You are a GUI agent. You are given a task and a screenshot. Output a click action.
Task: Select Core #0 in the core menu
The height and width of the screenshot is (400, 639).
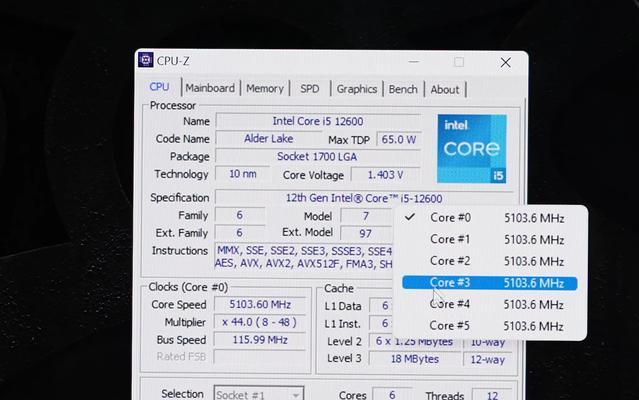click(x=490, y=218)
